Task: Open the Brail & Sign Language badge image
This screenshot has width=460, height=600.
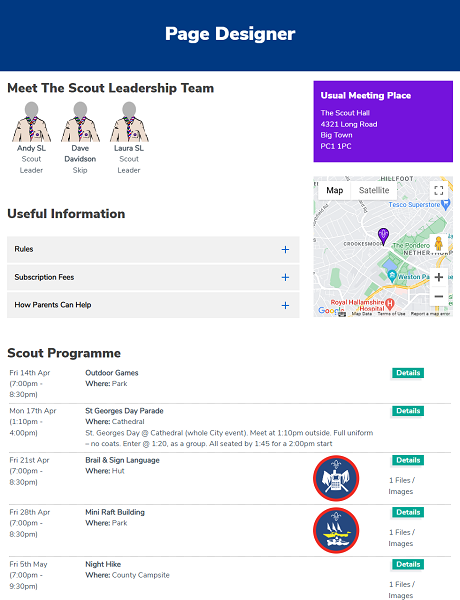Action: 336,478
